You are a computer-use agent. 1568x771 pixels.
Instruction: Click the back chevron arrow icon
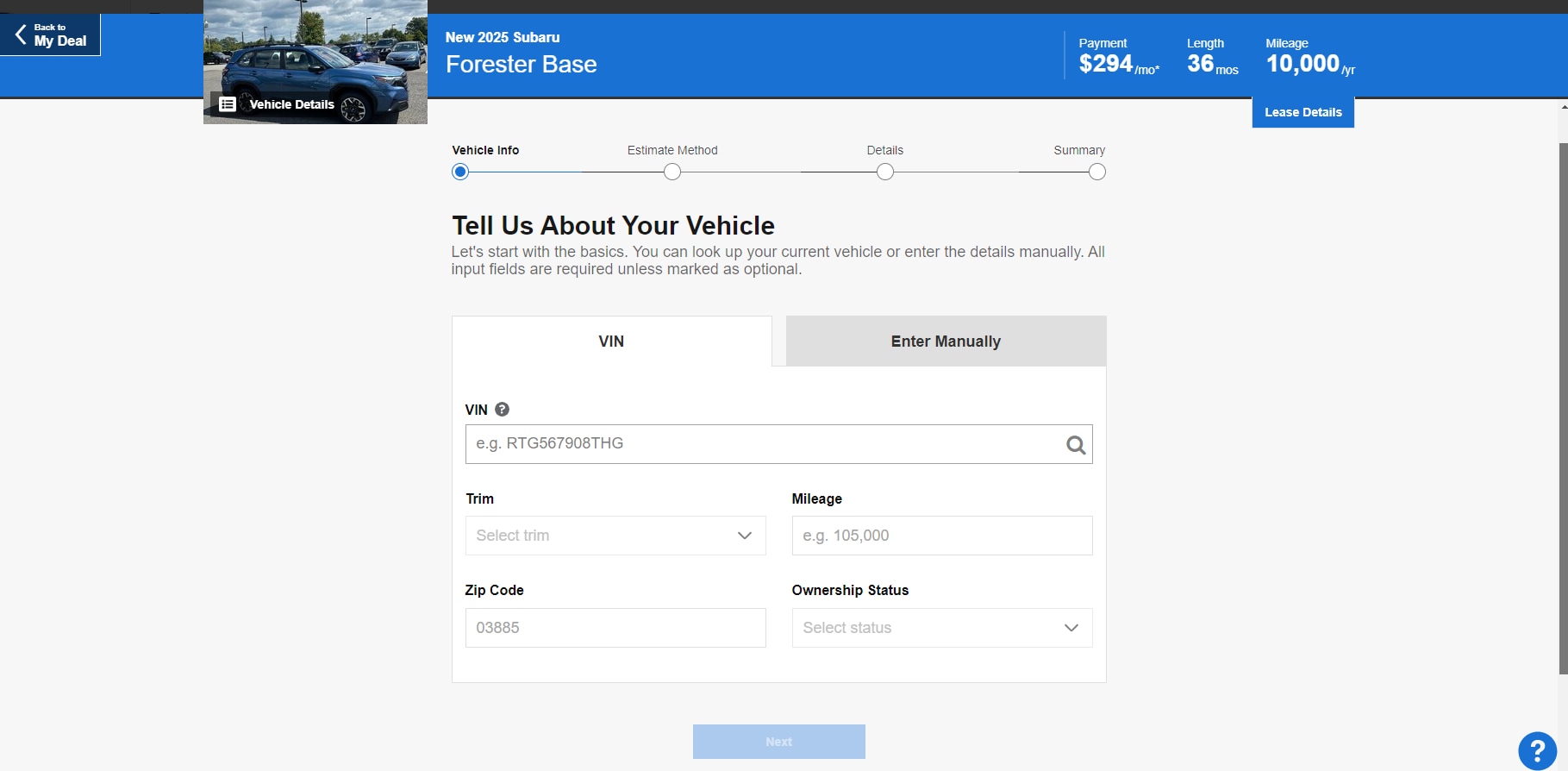point(21,34)
